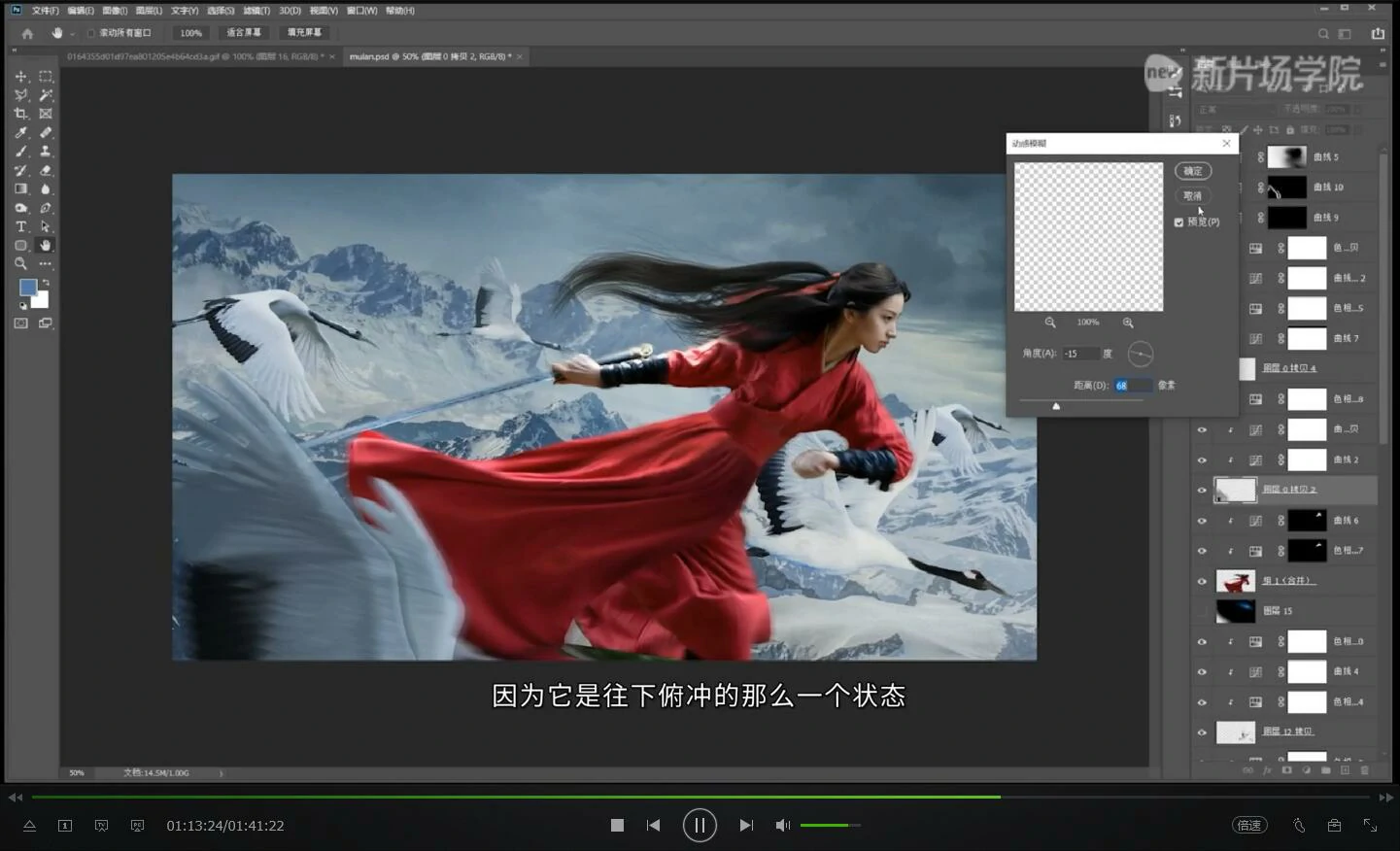The image size is (1400, 851).
Task: Hide the 曲线 6 layer
Action: pyautogui.click(x=1202, y=521)
